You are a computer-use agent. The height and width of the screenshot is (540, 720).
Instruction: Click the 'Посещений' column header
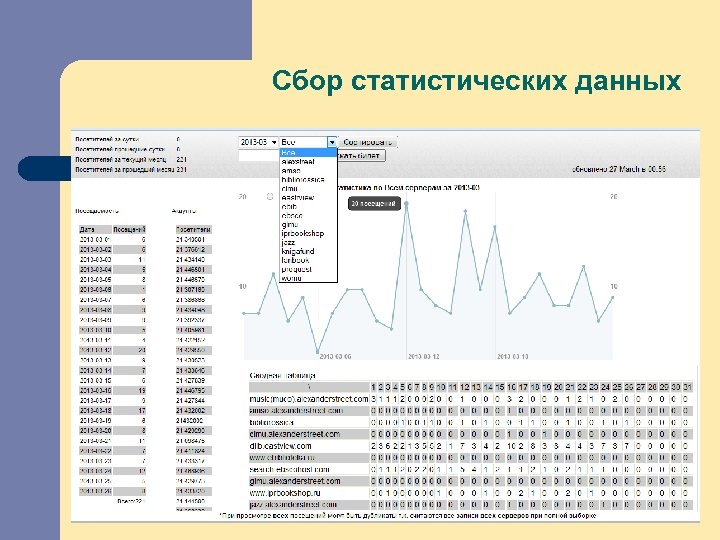129,229
